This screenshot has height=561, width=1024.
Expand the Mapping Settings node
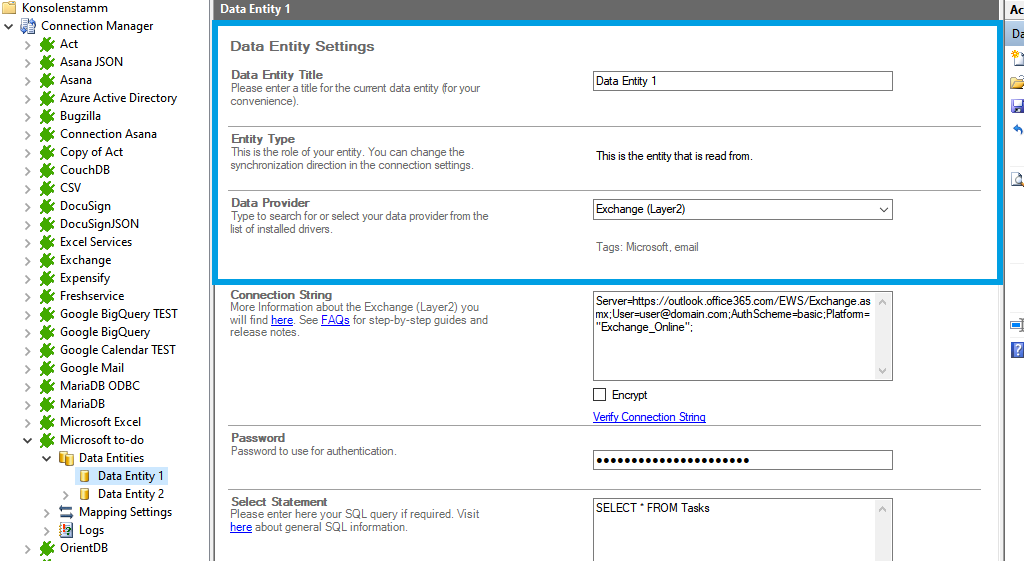47,512
